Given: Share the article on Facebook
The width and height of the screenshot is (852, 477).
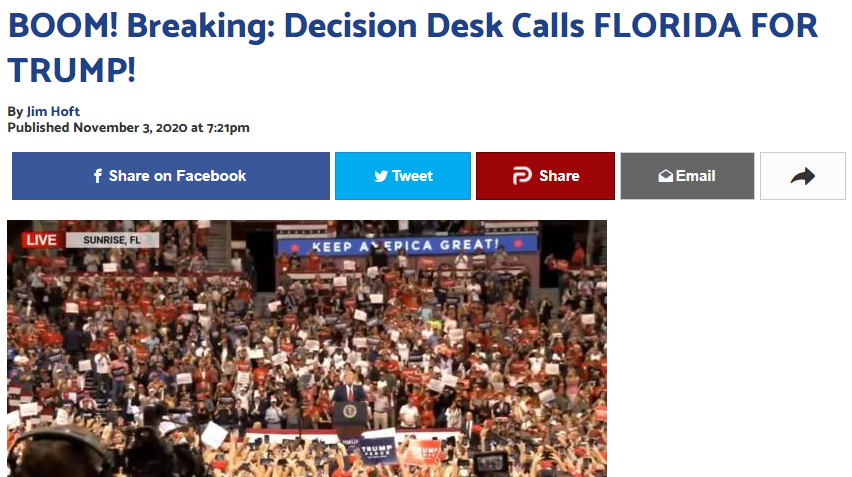Looking at the screenshot, I should [x=171, y=176].
